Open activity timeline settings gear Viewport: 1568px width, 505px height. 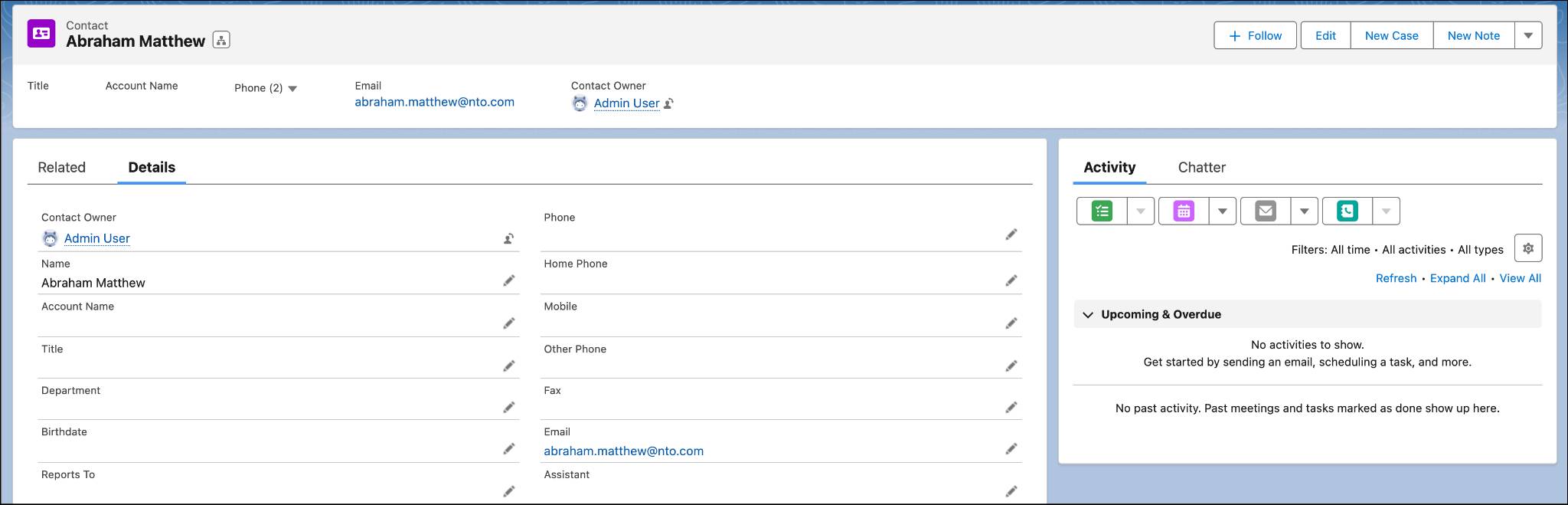click(x=1528, y=248)
